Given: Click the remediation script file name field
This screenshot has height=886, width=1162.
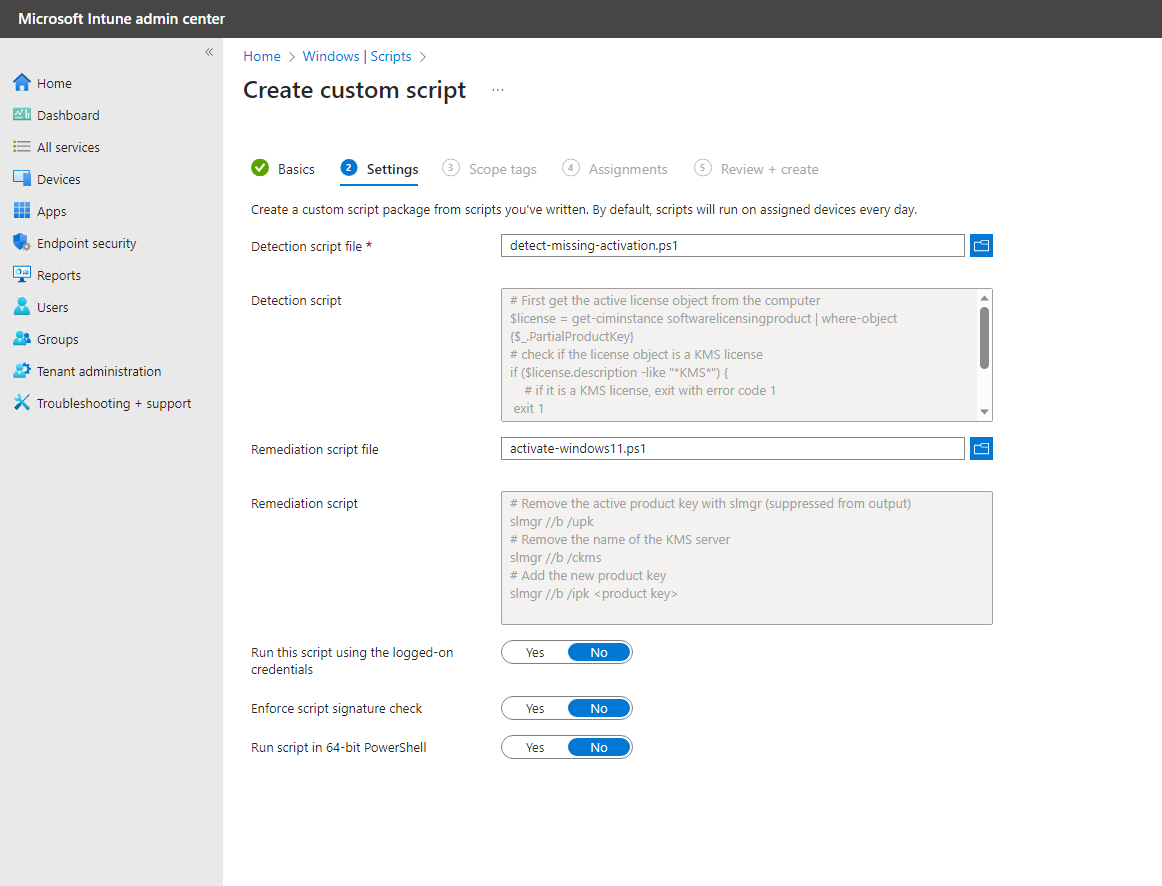Looking at the screenshot, I should click(x=733, y=448).
